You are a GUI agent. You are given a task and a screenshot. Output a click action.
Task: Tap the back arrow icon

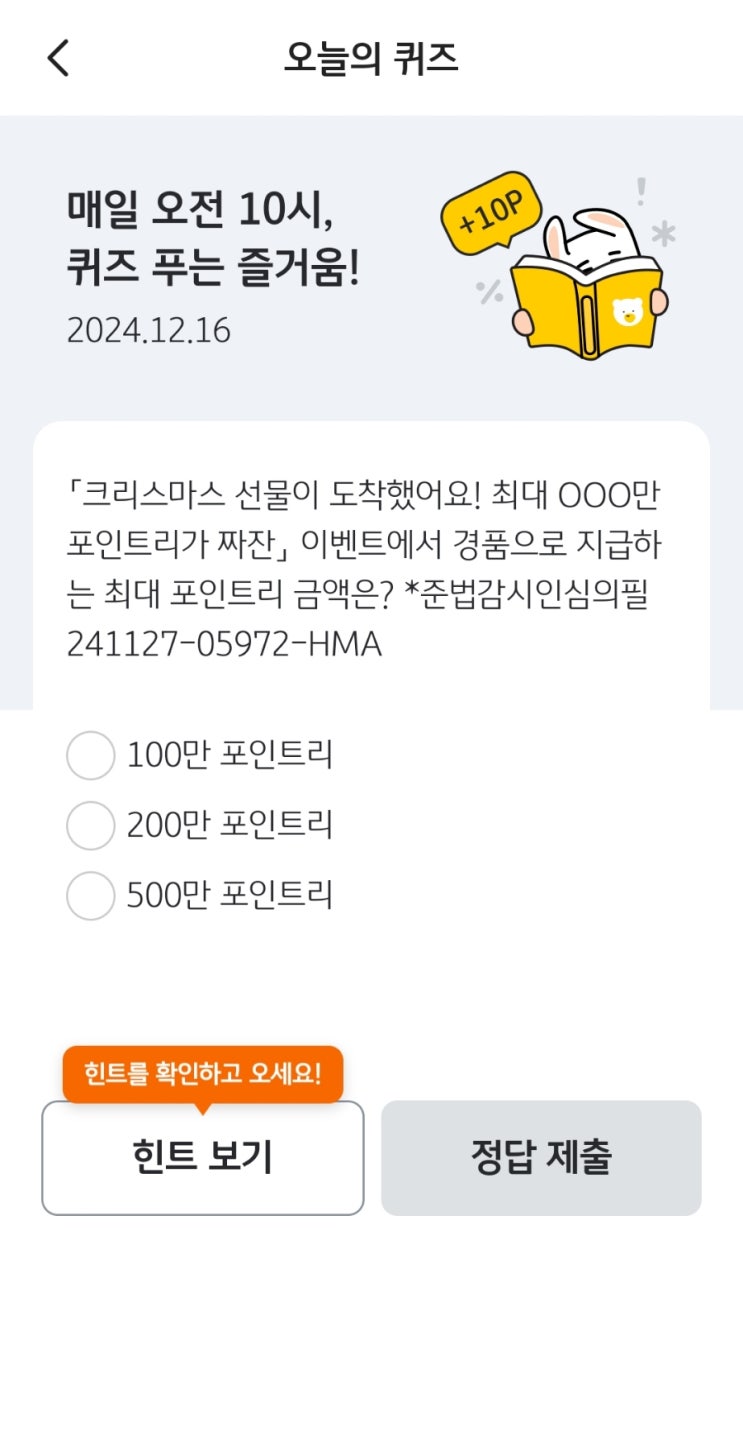point(58,59)
